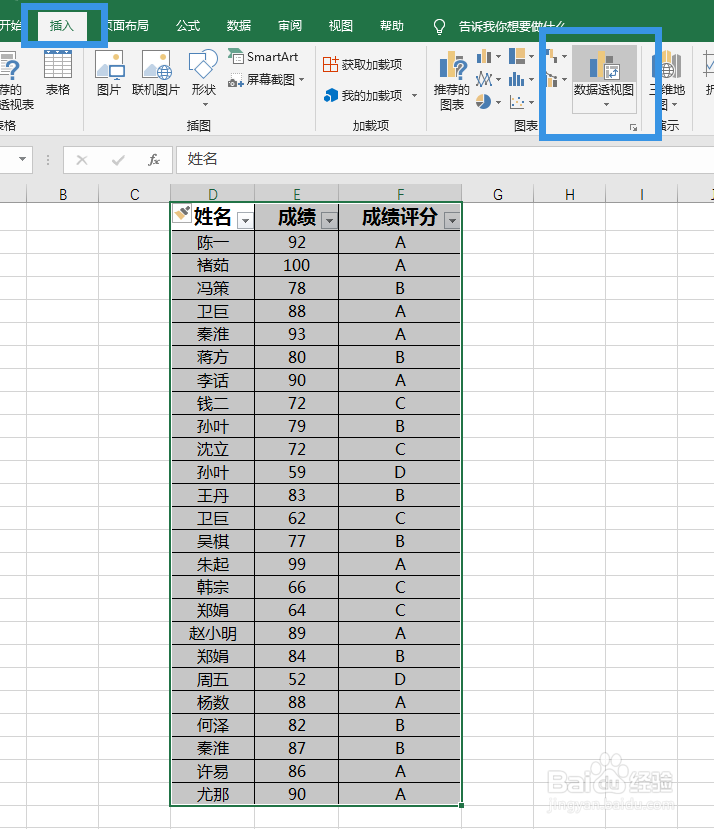Switch to the 审阅 Review tab
Image resolution: width=714 pixels, height=829 pixels.
coord(290,26)
